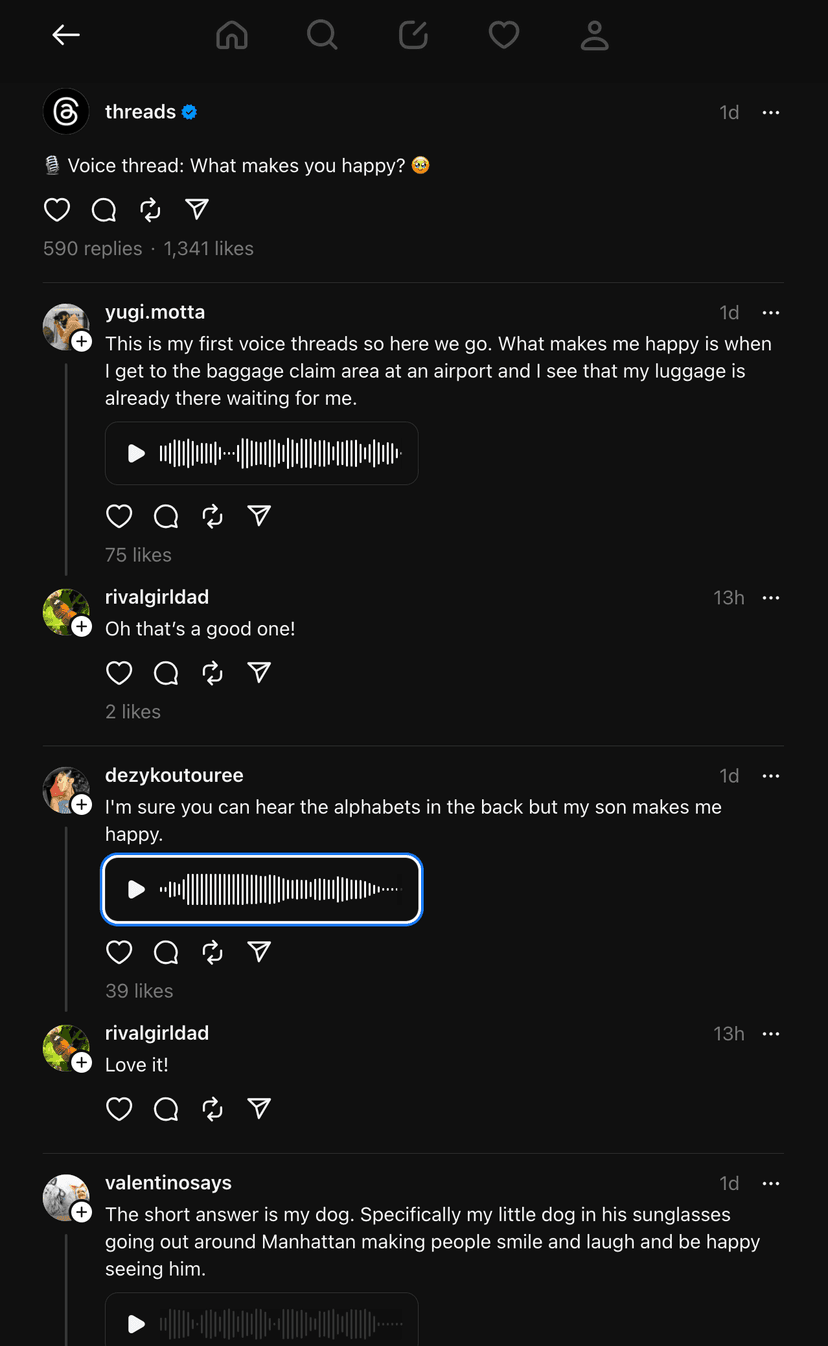Click the compose new thread icon
The width and height of the screenshot is (828, 1346).
coord(413,35)
